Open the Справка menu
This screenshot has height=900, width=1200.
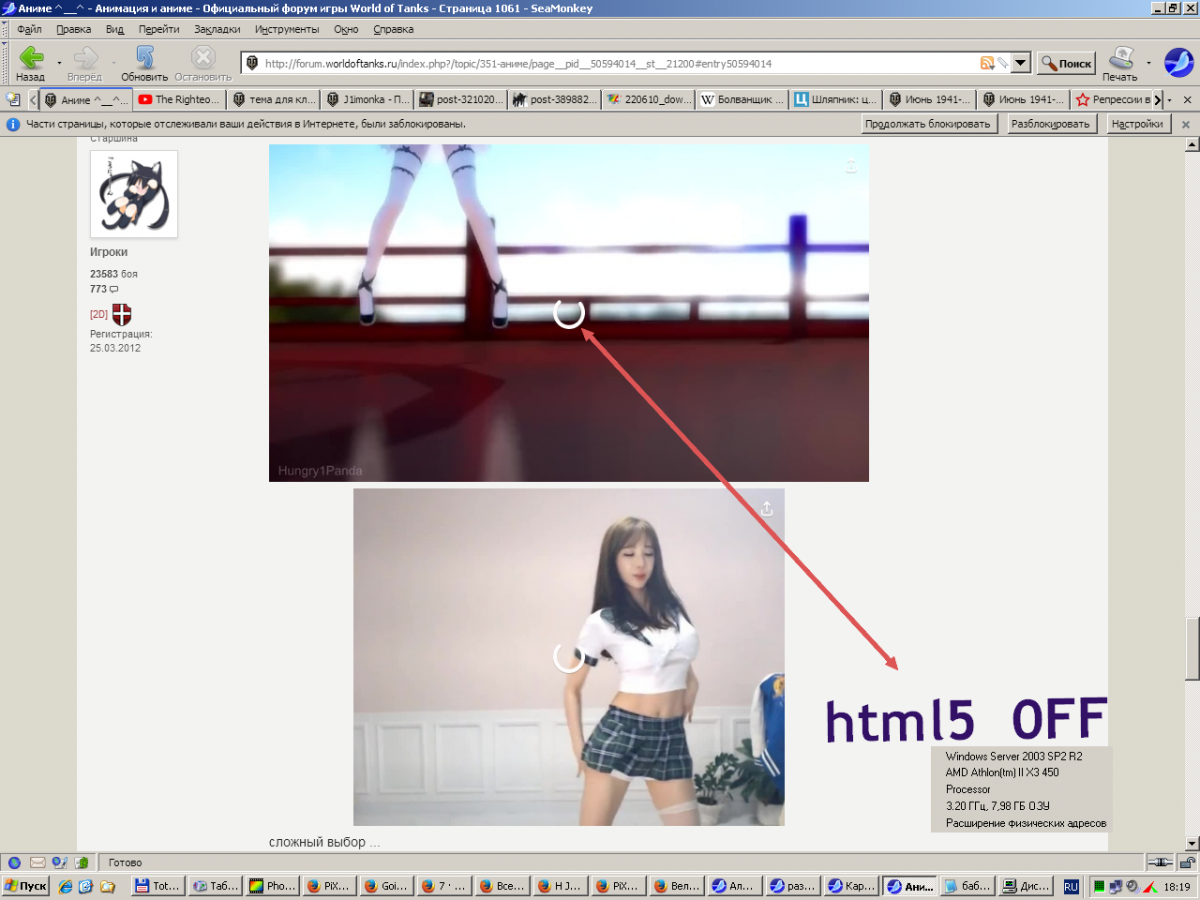pos(393,29)
